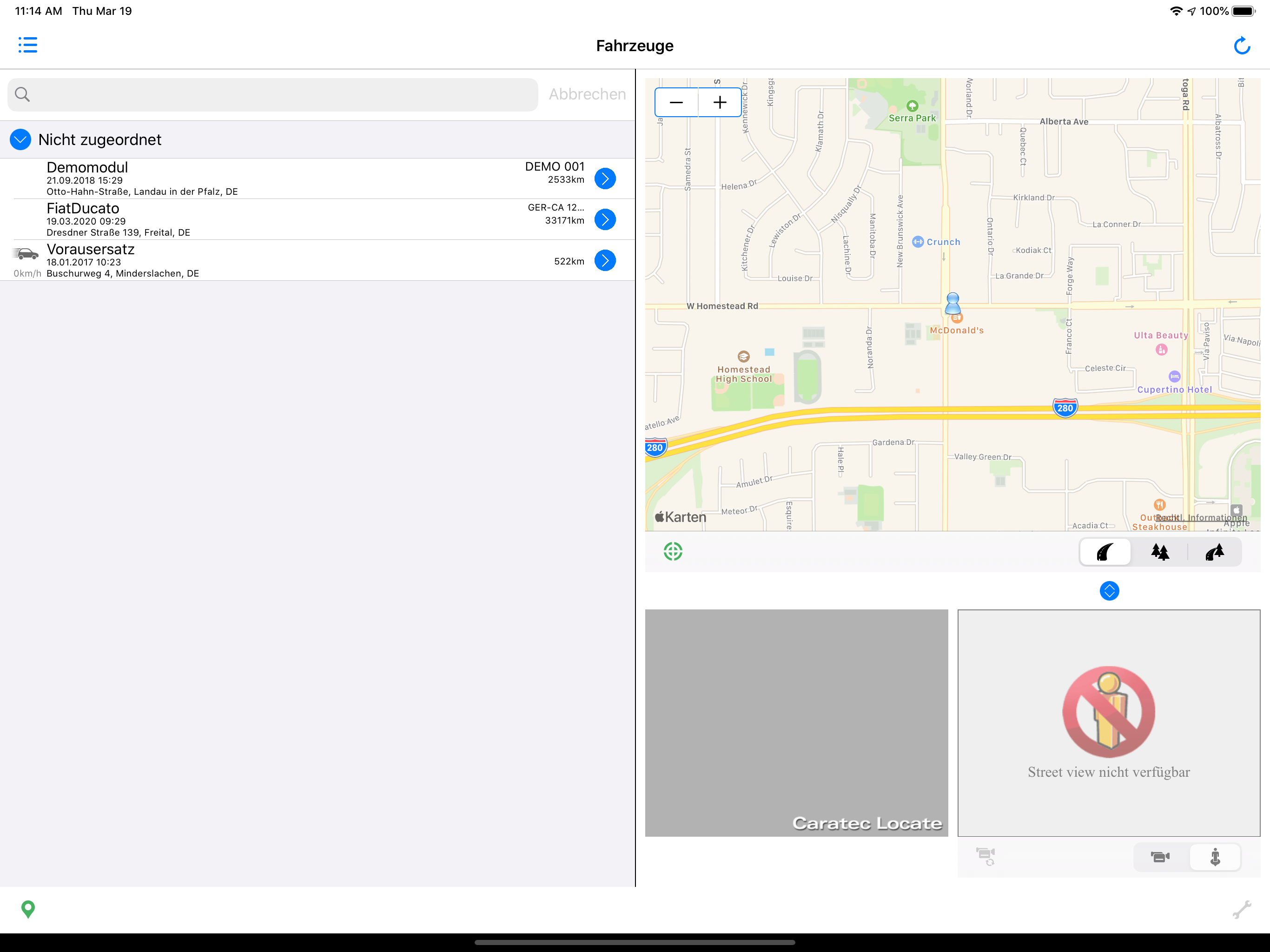Click the search magnifier icon
The width and height of the screenshot is (1270, 952).
pos(22,94)
